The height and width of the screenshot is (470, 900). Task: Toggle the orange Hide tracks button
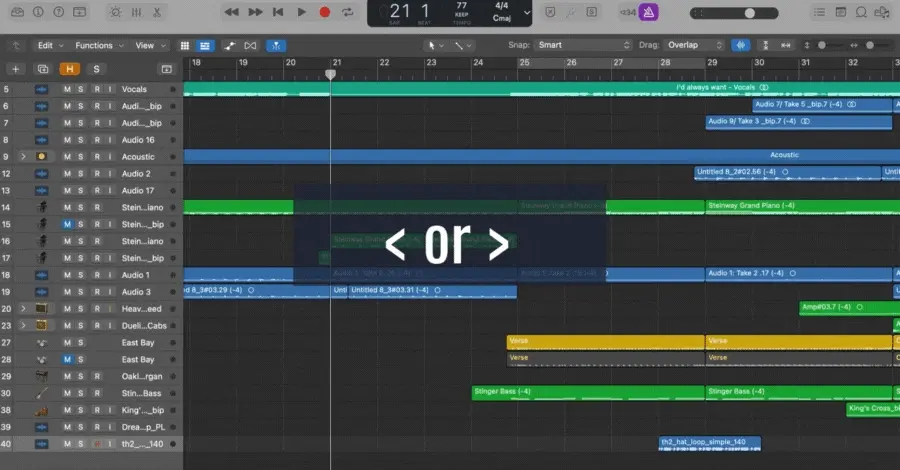[69, 69]
